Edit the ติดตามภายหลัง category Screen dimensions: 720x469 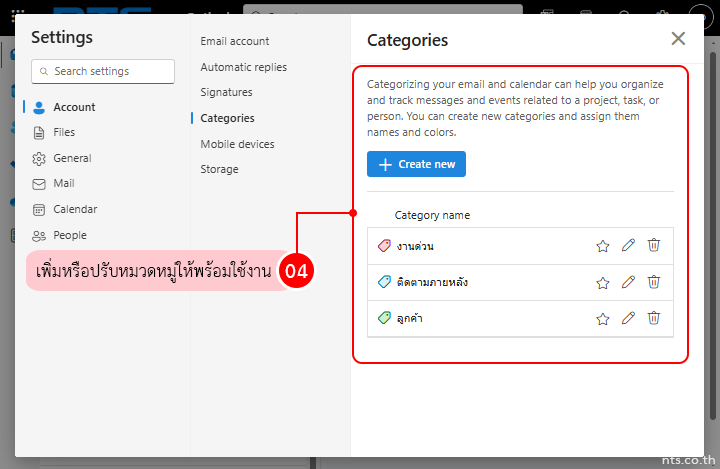(628, 282)
